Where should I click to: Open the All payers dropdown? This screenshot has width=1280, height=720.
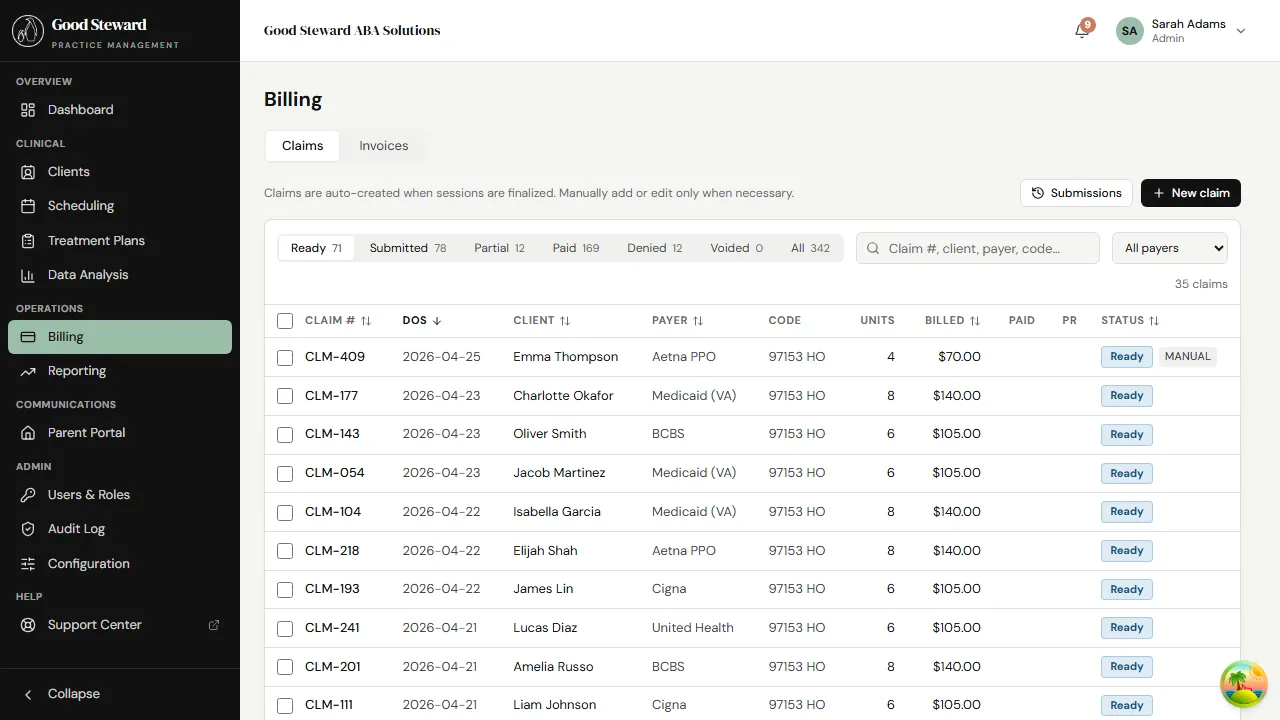click(1169, 247)
